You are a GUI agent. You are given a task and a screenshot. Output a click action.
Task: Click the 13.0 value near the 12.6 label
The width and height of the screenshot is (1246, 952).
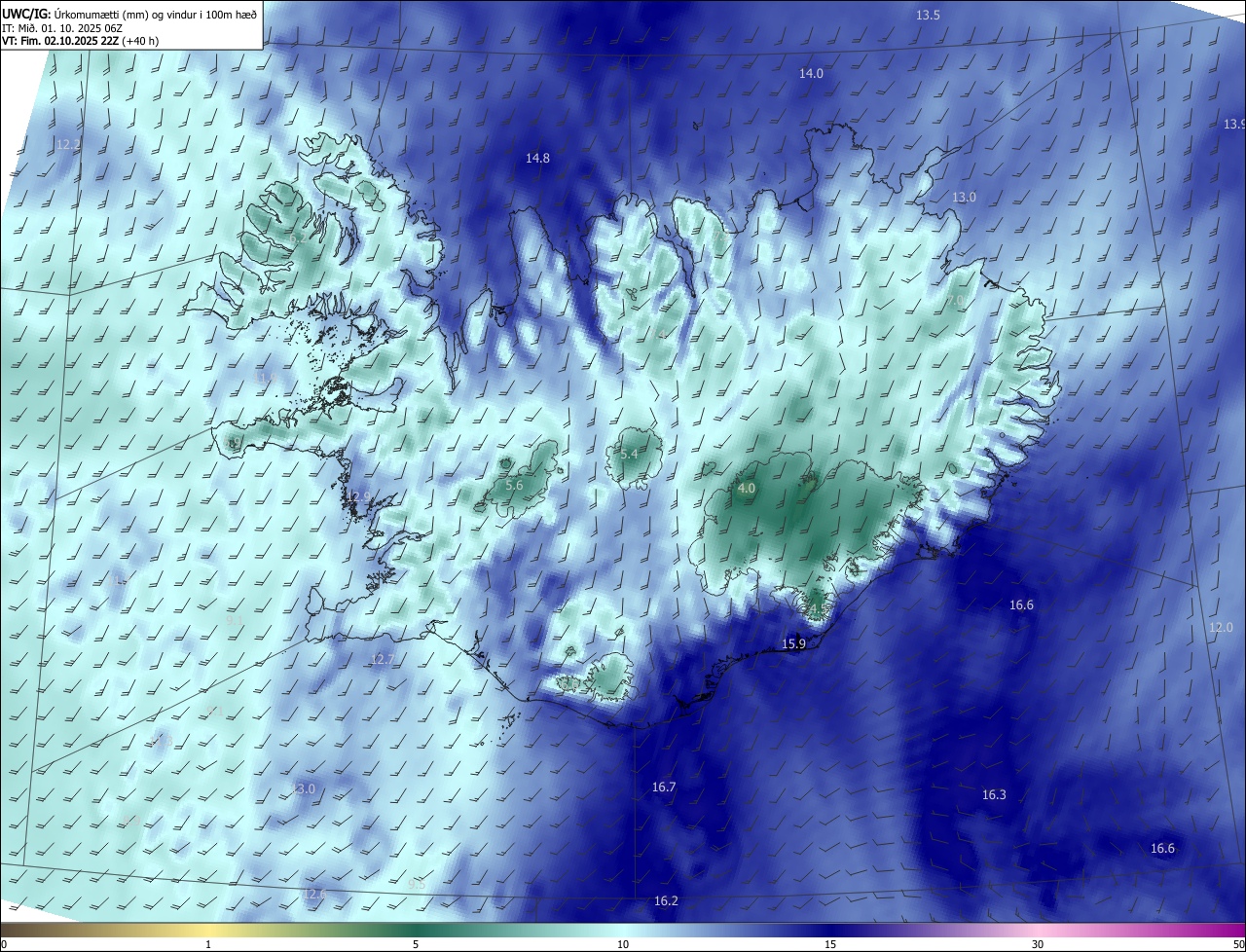pyautogui.click(x=304, y=788)
